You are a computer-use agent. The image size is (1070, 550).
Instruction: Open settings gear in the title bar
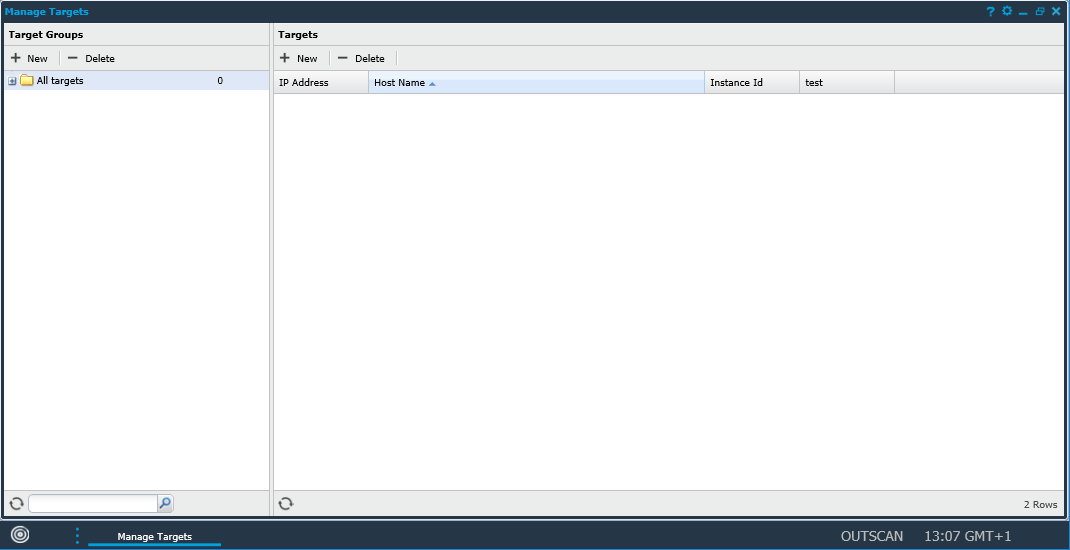coord(1007,11)
